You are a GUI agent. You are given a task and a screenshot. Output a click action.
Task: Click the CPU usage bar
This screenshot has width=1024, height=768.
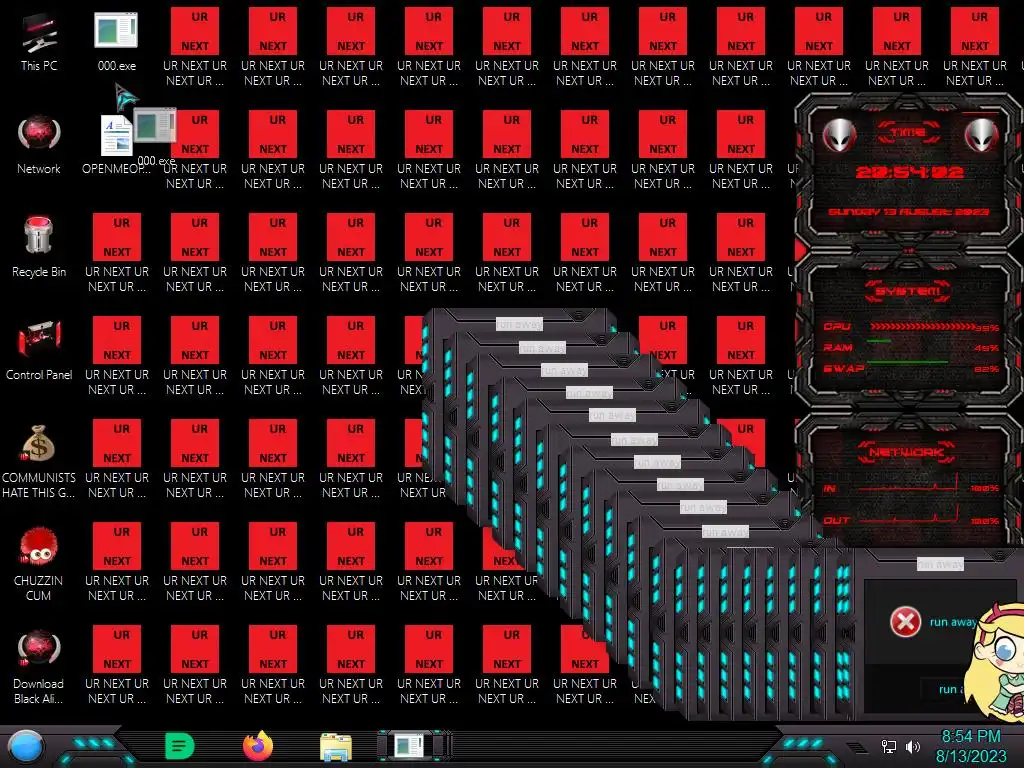pyautogui.click(x=922, y=327)
